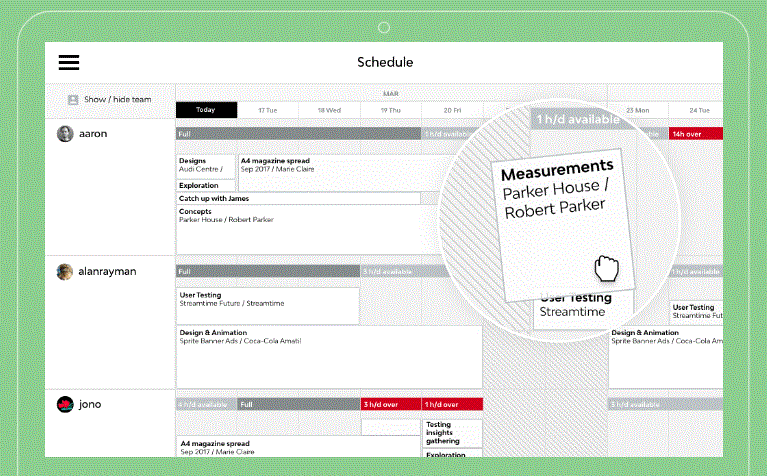Click magnified User Testing Streamtime card
The width and height of the screenshot is (767, 476).
pos(582,309)
